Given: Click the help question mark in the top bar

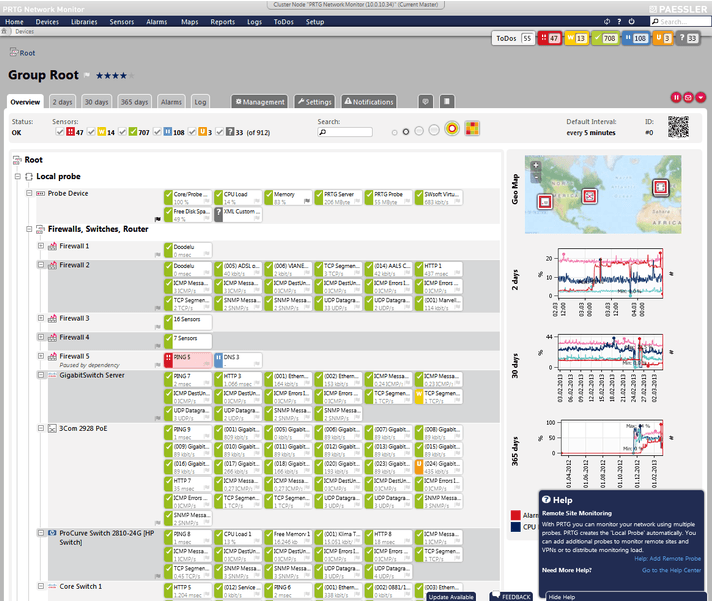Looking at the screenshot, I should tap(619, 21).
